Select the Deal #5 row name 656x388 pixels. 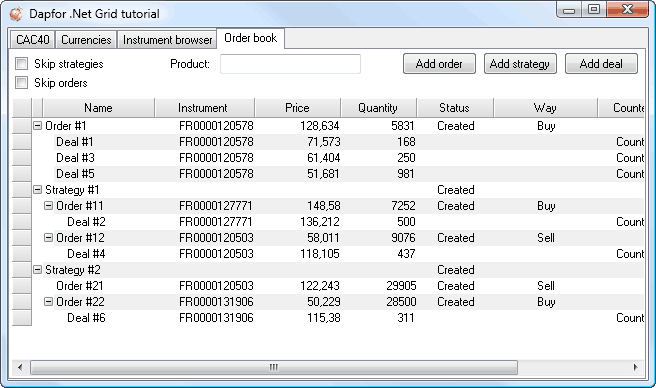click(x=75, y=174)
